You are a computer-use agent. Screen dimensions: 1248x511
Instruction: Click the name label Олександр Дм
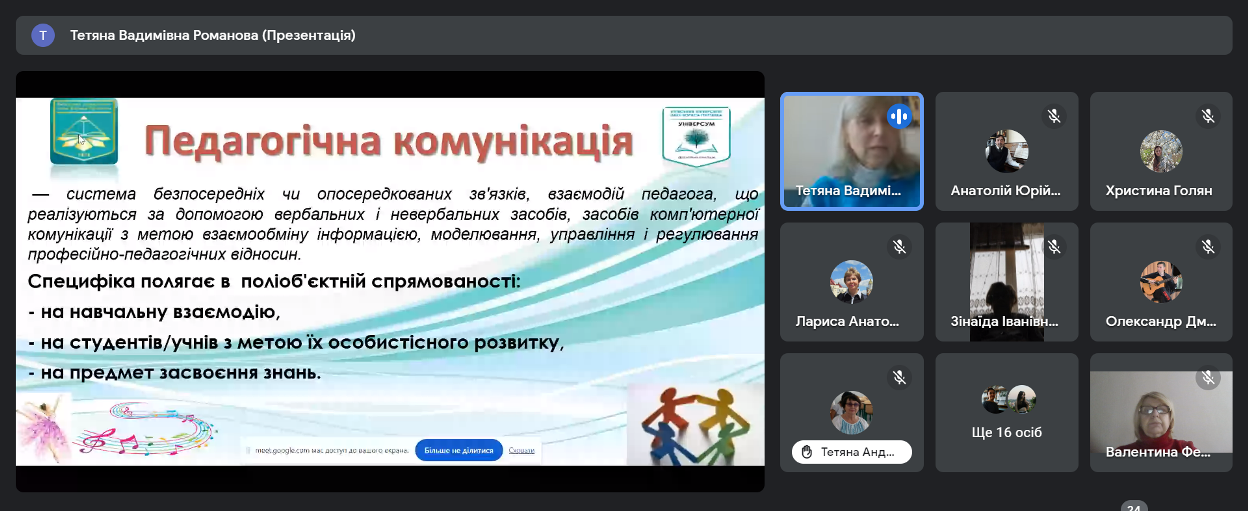[1161, 322]
